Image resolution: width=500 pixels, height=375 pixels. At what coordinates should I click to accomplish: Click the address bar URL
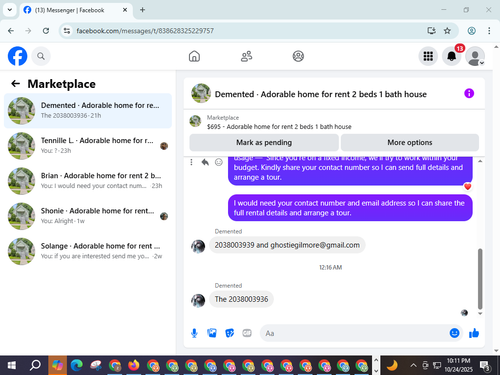click(x=145, y=31)
